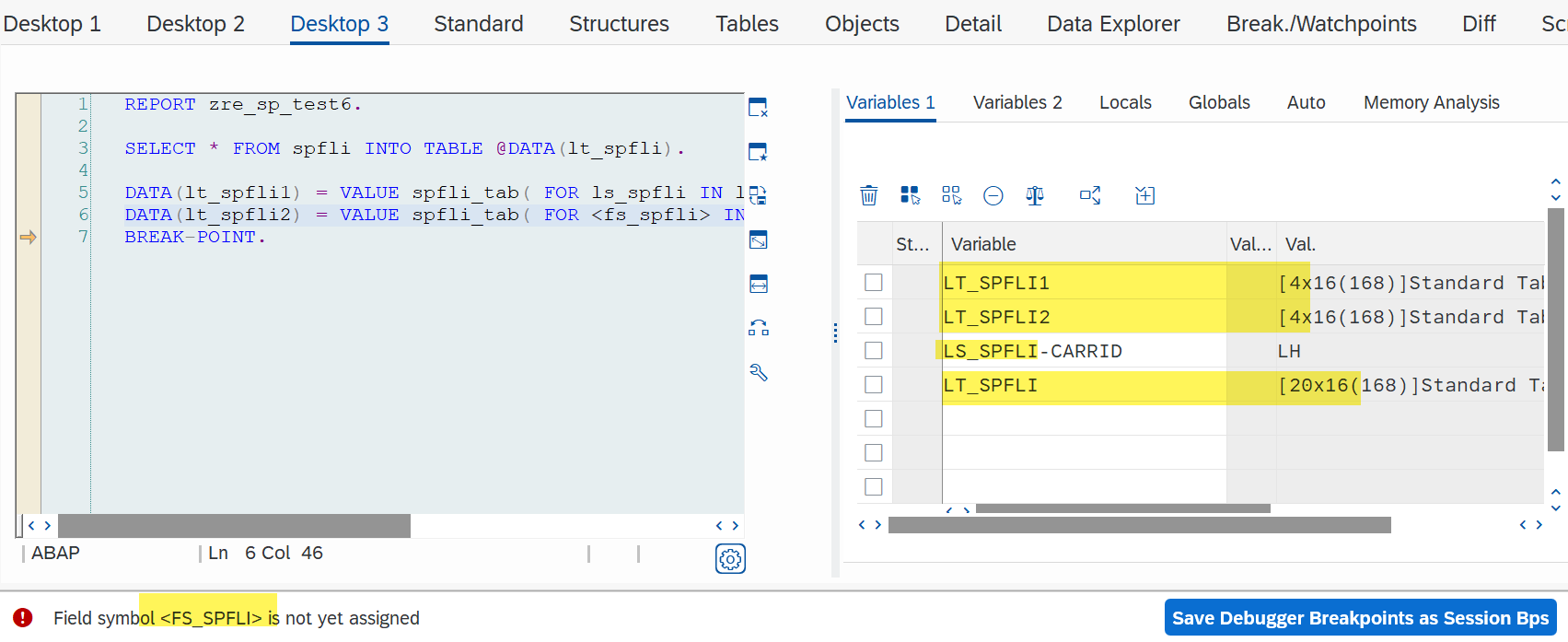
Task: Click the trash icon in variables toolbar
Action: [868, 195]
